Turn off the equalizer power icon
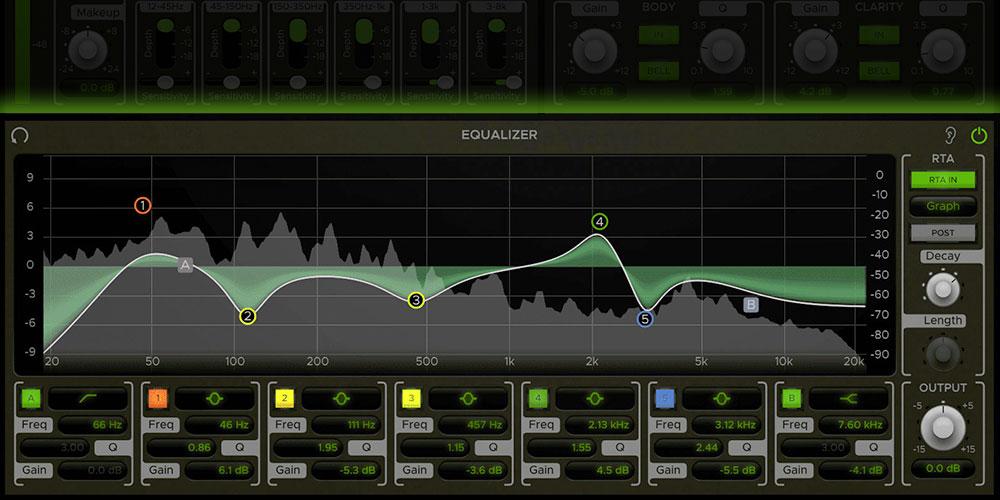The height and width of the screenshot is (500, 1000). [x=978, y=135]
